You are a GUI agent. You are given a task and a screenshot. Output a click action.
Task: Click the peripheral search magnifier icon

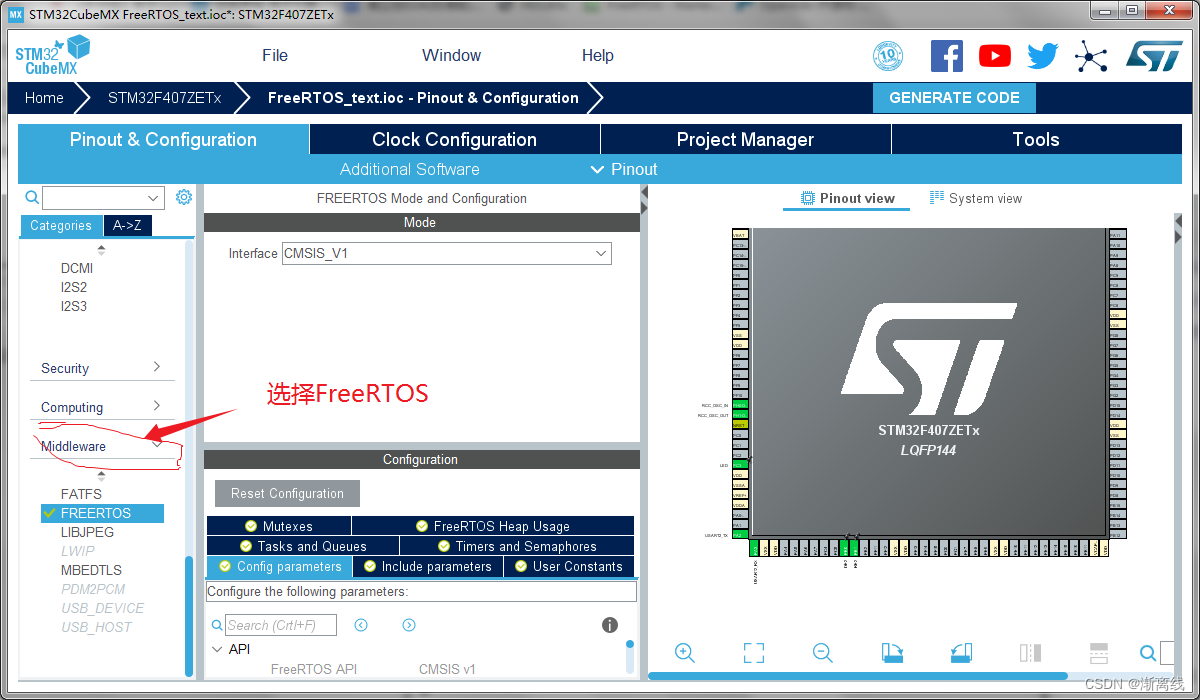click(x=32, y=197)
